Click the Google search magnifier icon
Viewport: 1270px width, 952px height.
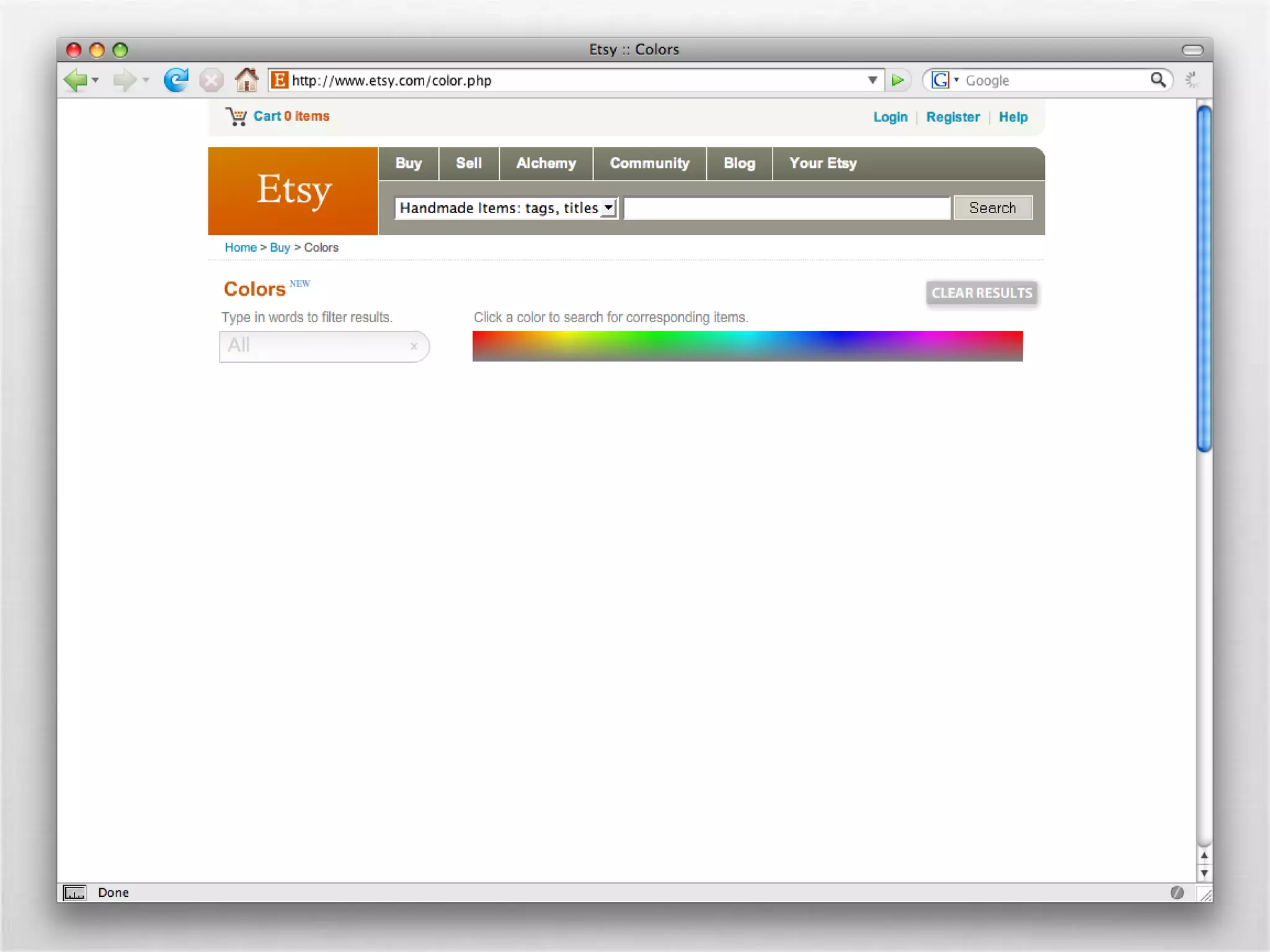point(1157,80)
